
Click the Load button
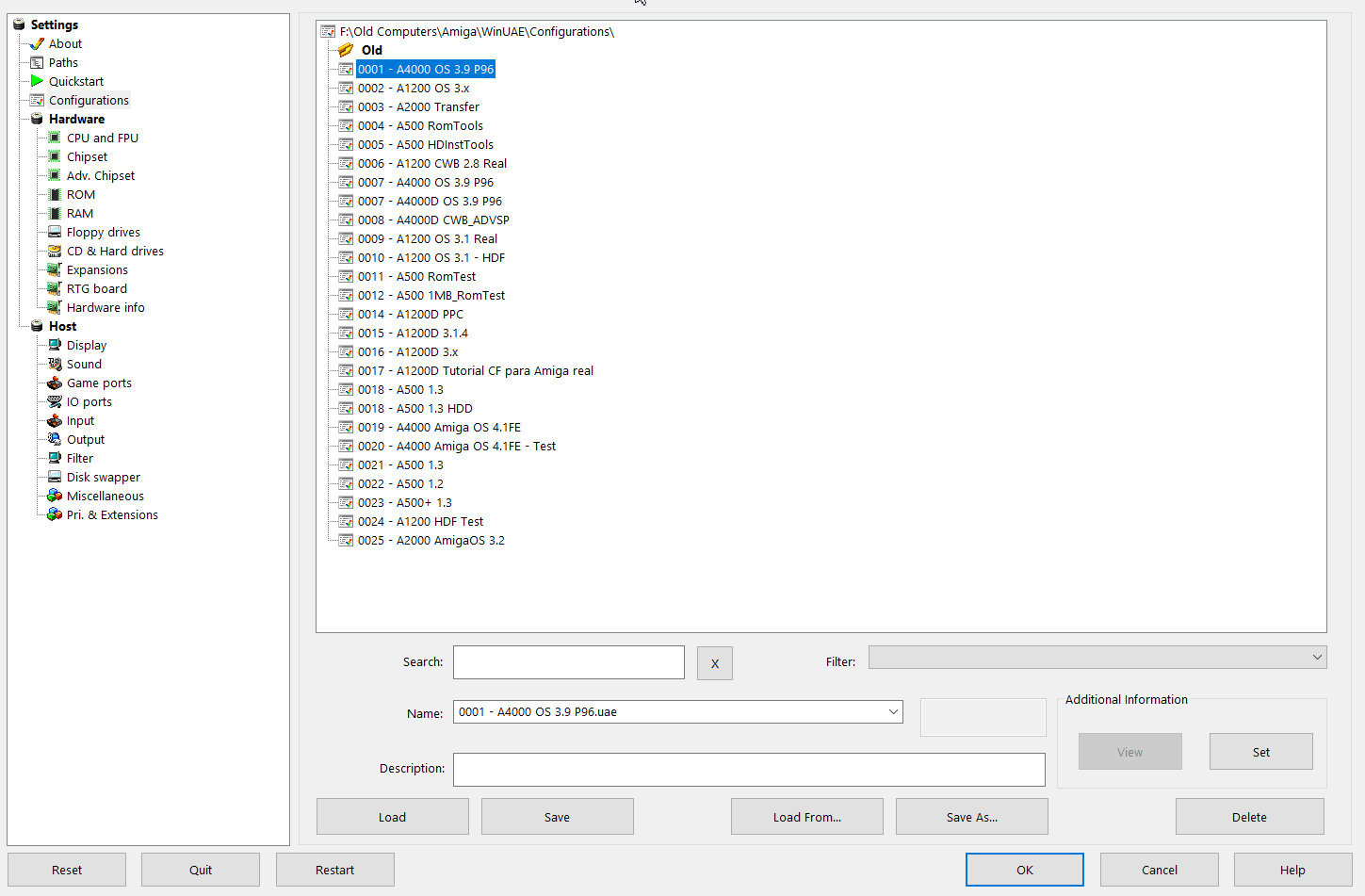(x=392, y=817)
